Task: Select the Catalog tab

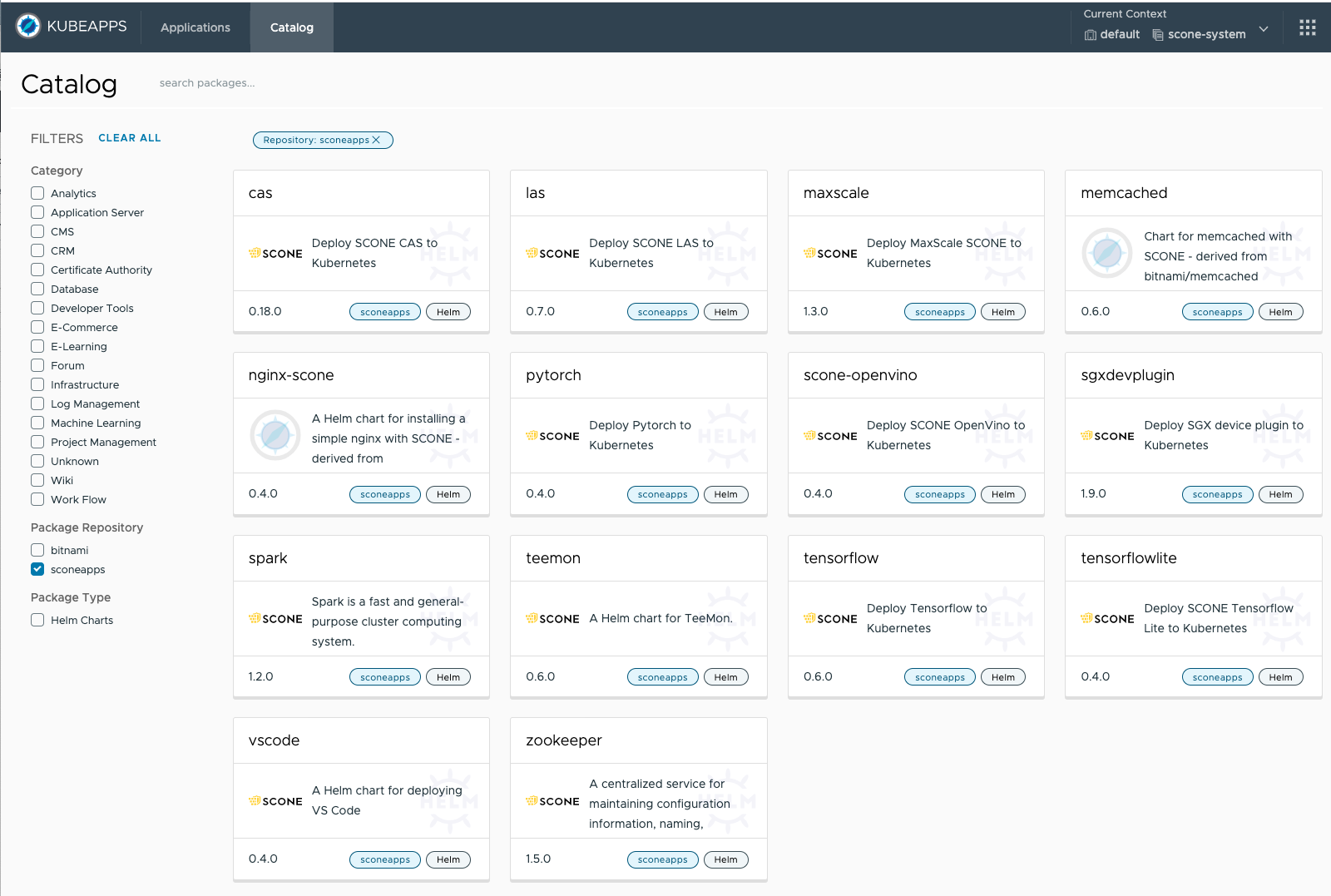Action: click(291, 27)
